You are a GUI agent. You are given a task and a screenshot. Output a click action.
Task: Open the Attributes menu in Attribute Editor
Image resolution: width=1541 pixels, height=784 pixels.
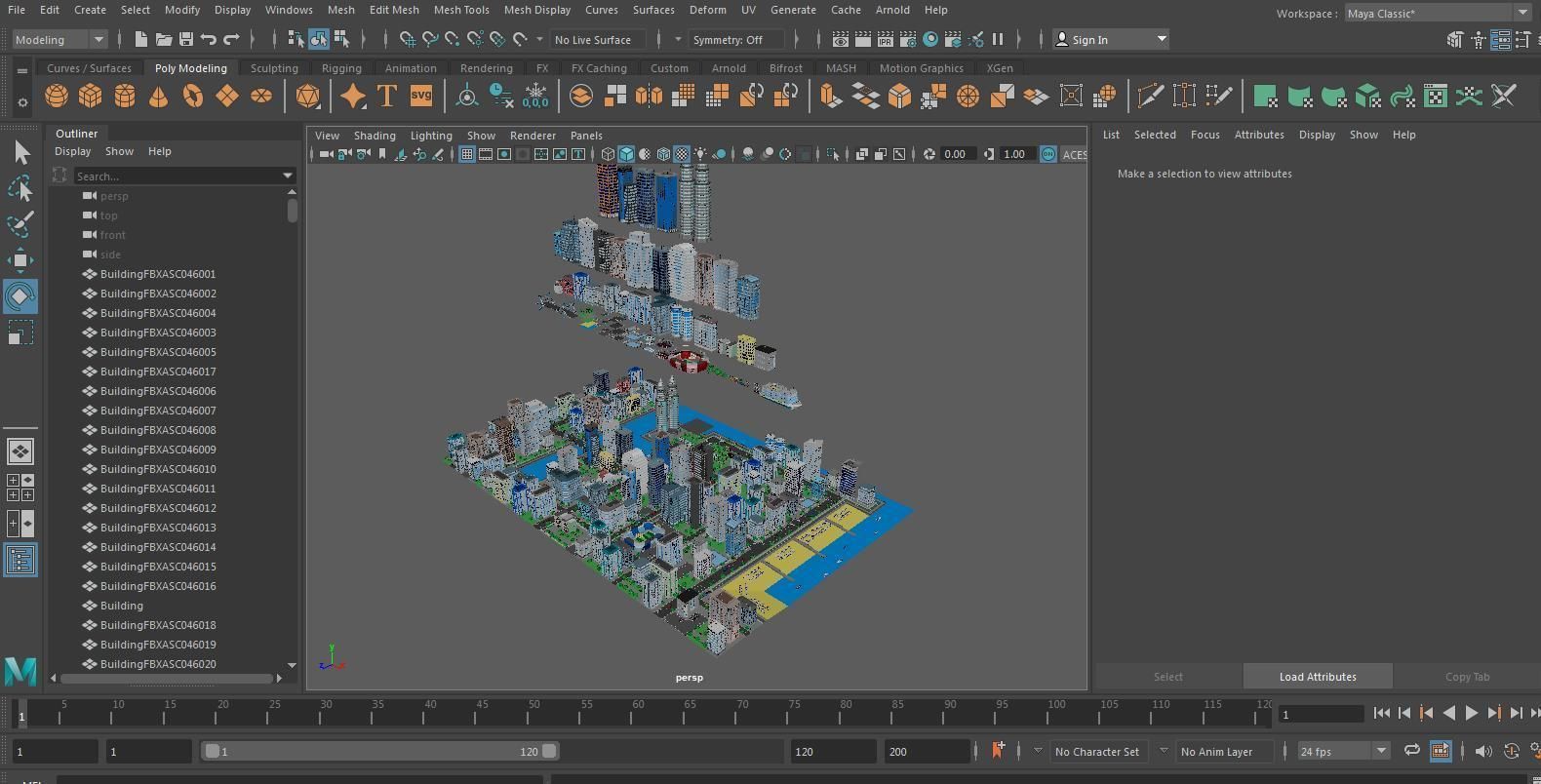pos(1259,135)
